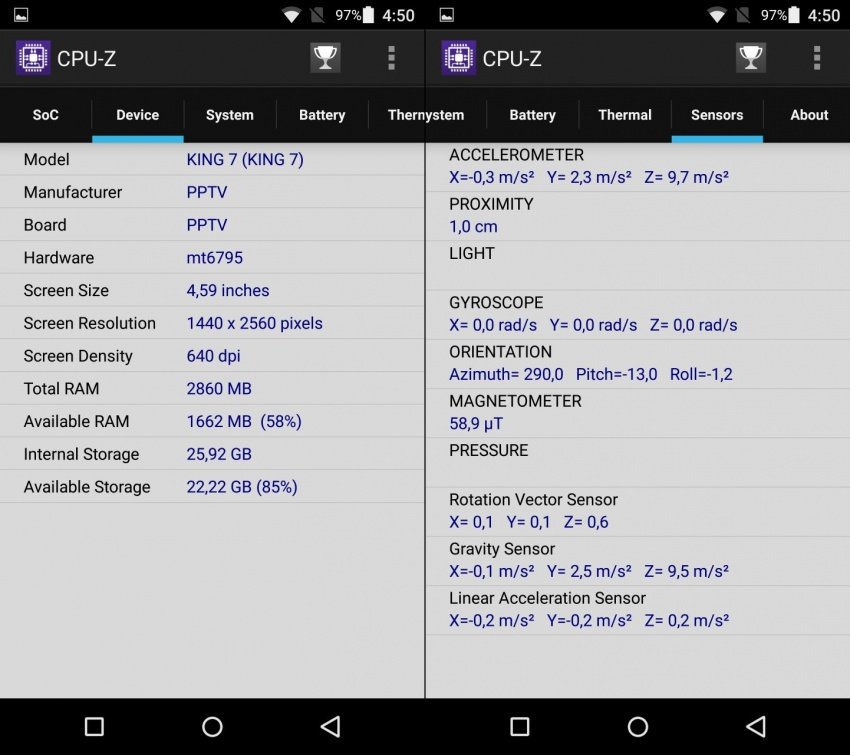Screen dimensions: 850x755
Task: Select the Manufacturer row value PPTV
Action: coord(207,192)
